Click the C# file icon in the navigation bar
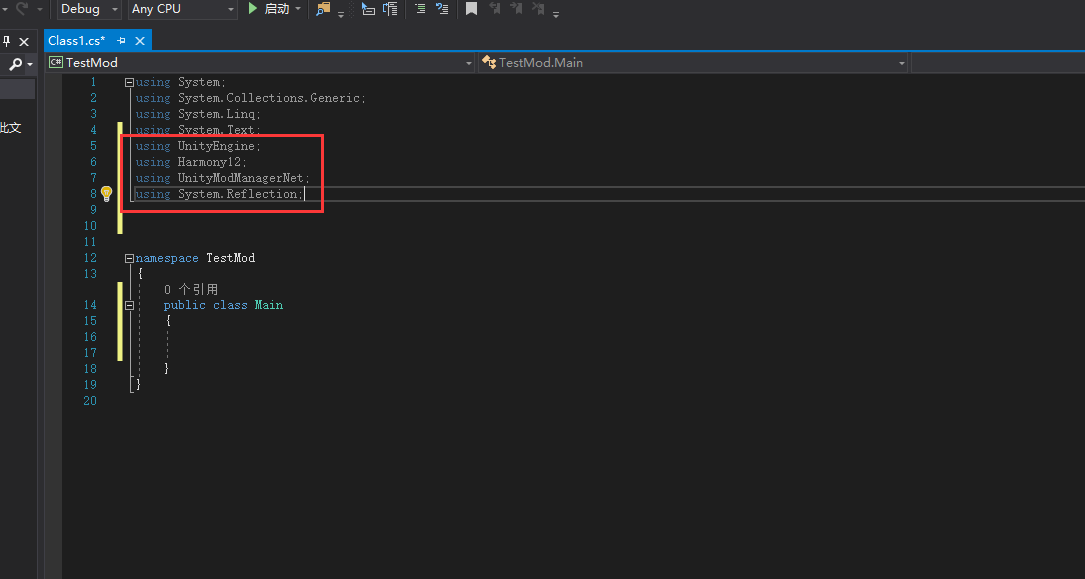This screenshot has width=1085, height=579. point(55,62)
